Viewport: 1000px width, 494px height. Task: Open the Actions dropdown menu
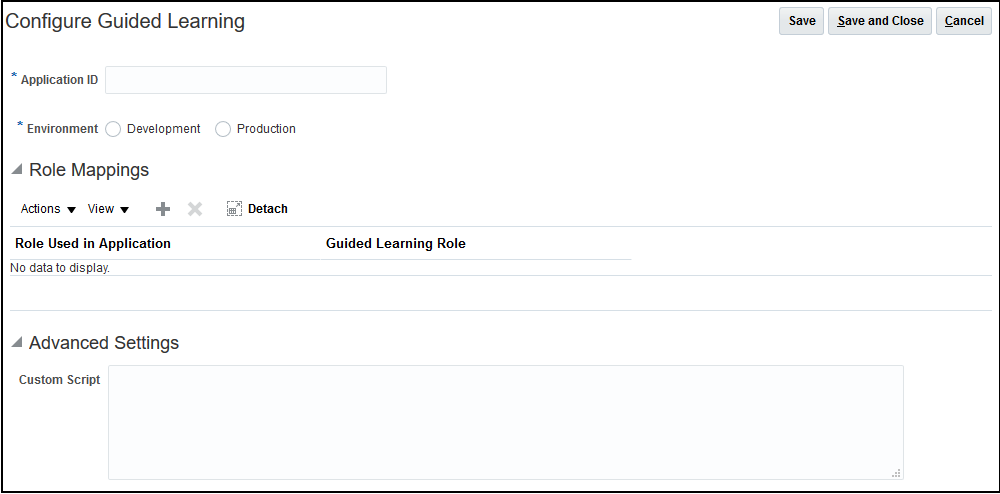[48, 209]
